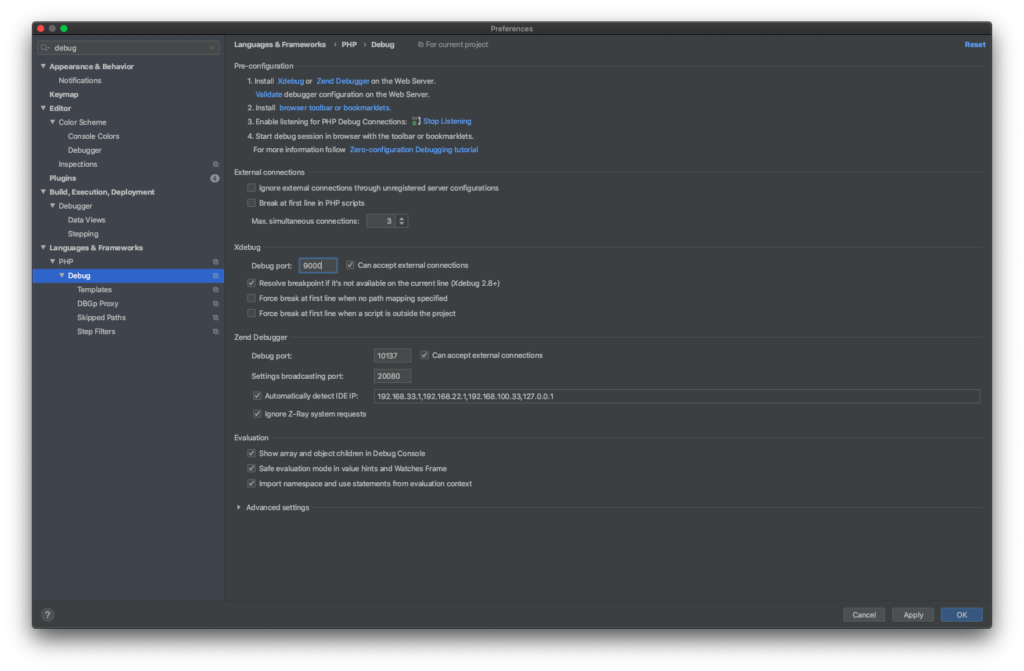The image size is (1024, 671).
Task: Click the help question mark icon
Action: point(47,615)
